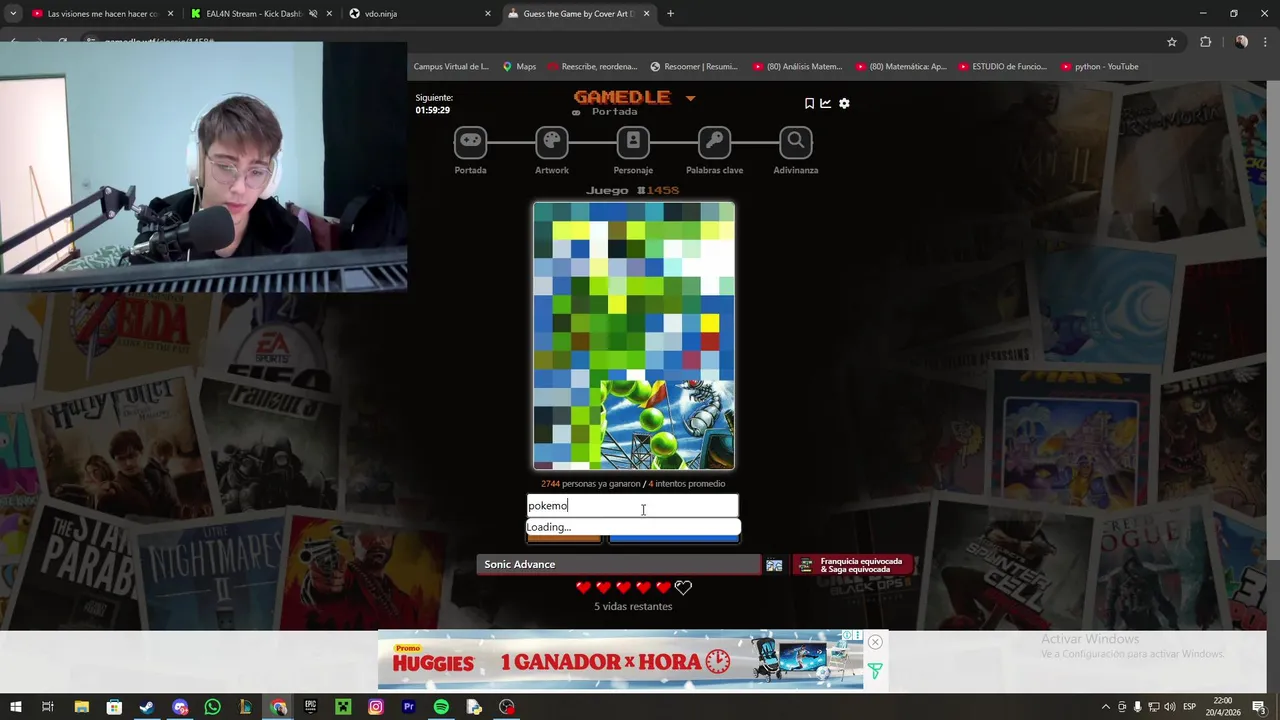Screen dimensions: 1280x720
Task: Open the tab search dropdown in Chrome
Action: pos(13,14)
